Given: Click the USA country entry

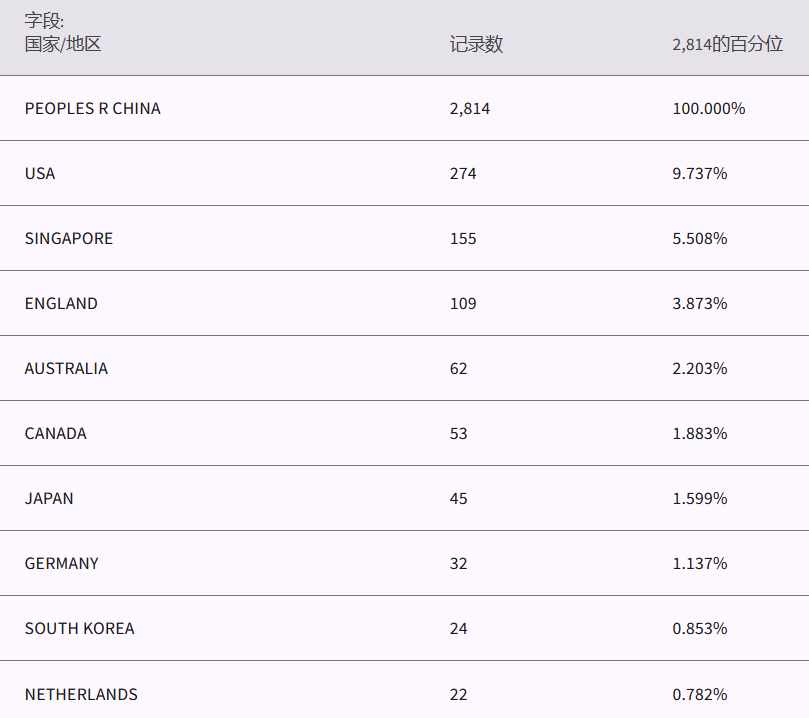Looking at the screenshot, I should (x=40, y=173).
